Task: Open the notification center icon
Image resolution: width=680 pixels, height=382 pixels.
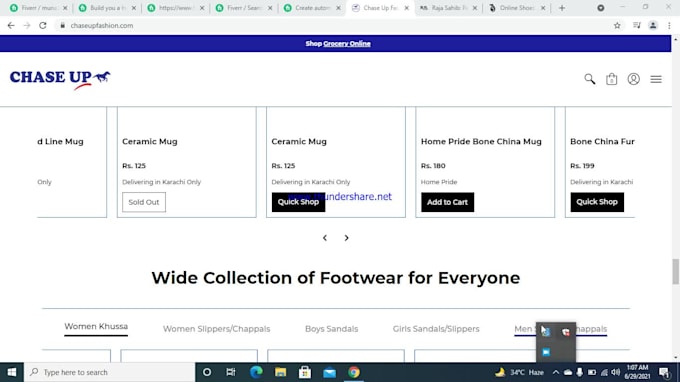Action: pos(664,372)
